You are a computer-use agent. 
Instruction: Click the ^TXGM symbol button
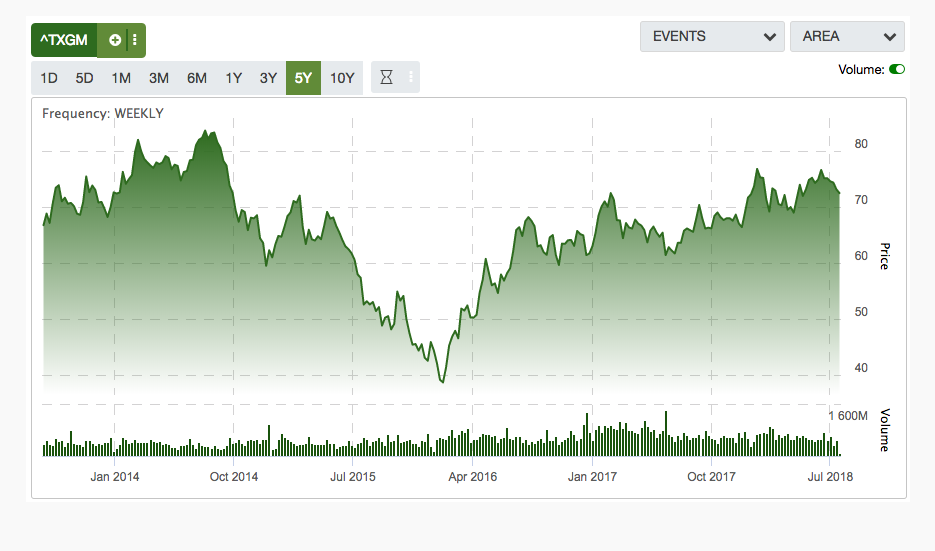click(64, 40)
